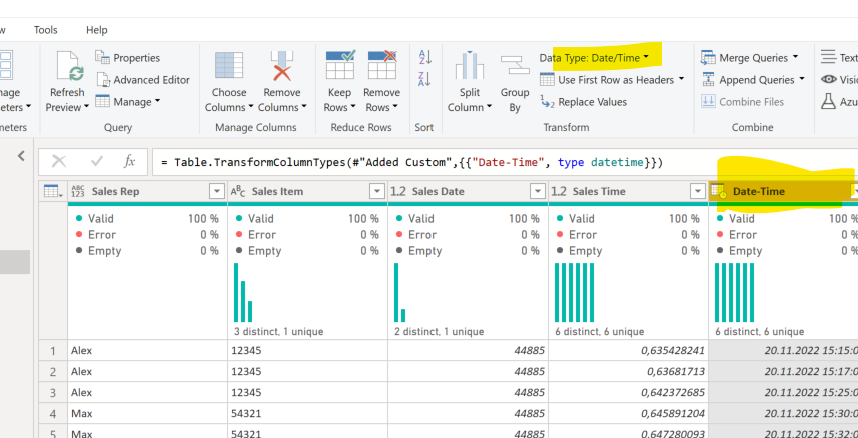
Task: Click the Remove Rows icon
Action: [381, 65]
